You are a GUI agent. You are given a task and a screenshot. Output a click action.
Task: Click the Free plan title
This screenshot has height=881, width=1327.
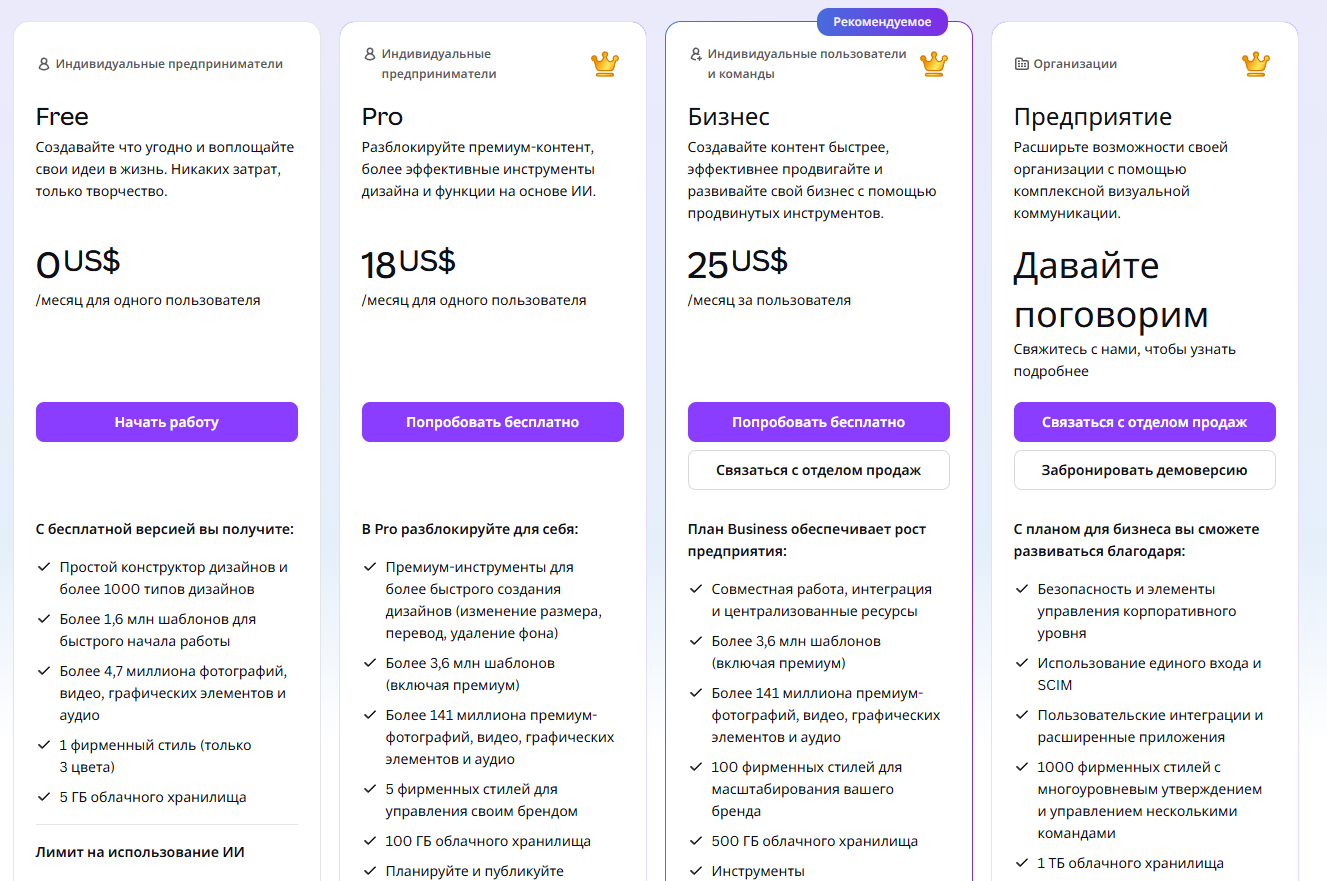(62, 116)
